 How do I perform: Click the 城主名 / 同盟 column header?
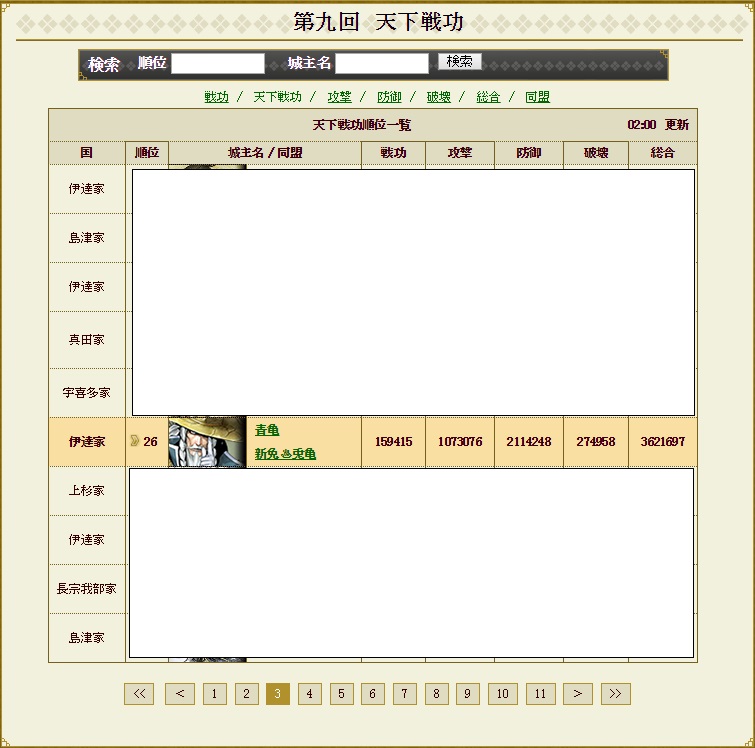tap(265, 153)
